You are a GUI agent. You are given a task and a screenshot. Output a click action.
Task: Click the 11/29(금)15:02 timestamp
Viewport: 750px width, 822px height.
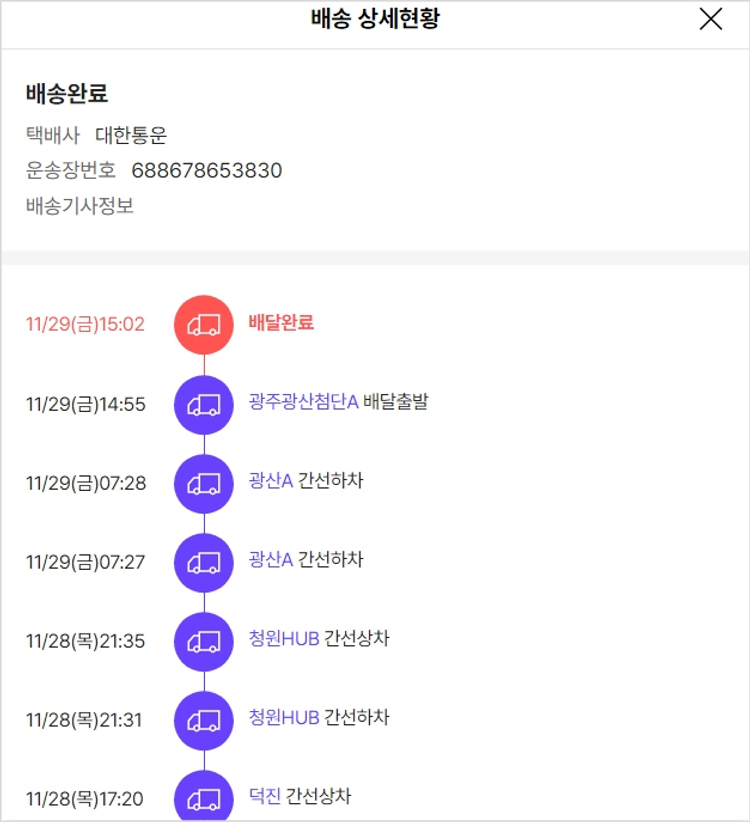click(x=85, y=324)
